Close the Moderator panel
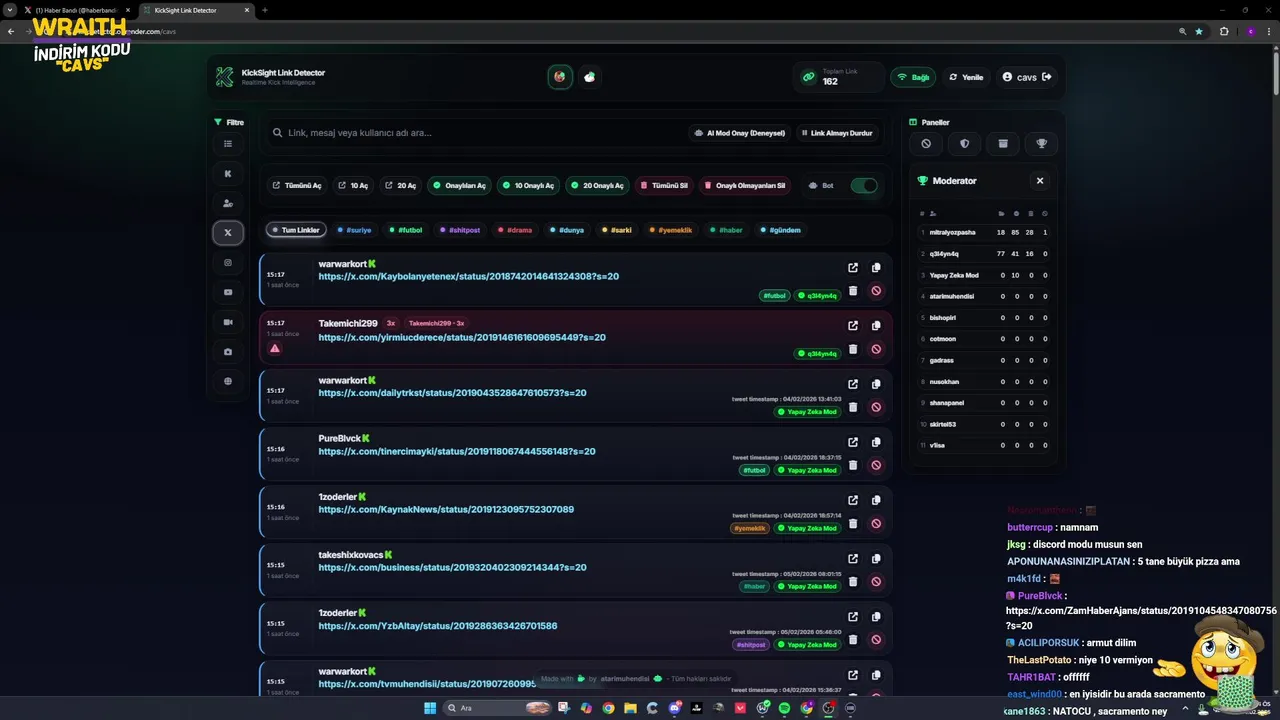The image size is (1280, 720). [1040, 181]
